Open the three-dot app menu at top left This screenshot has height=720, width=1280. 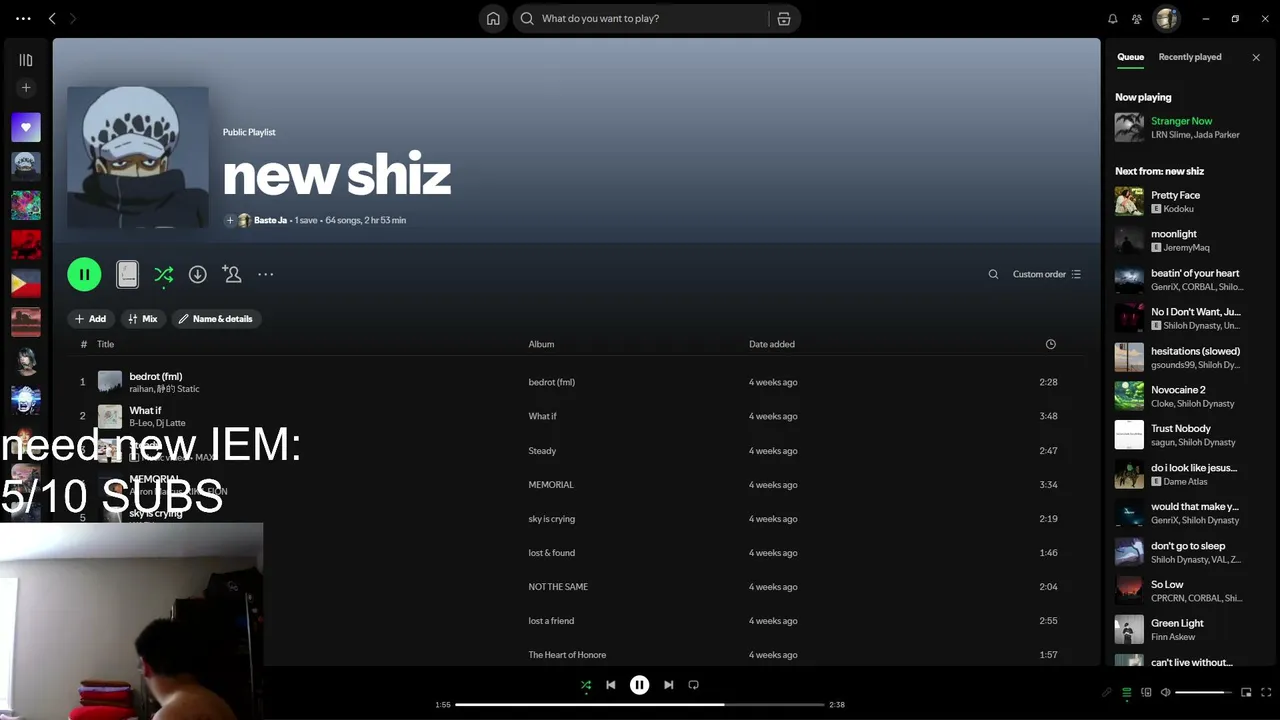tap(23, 18)
